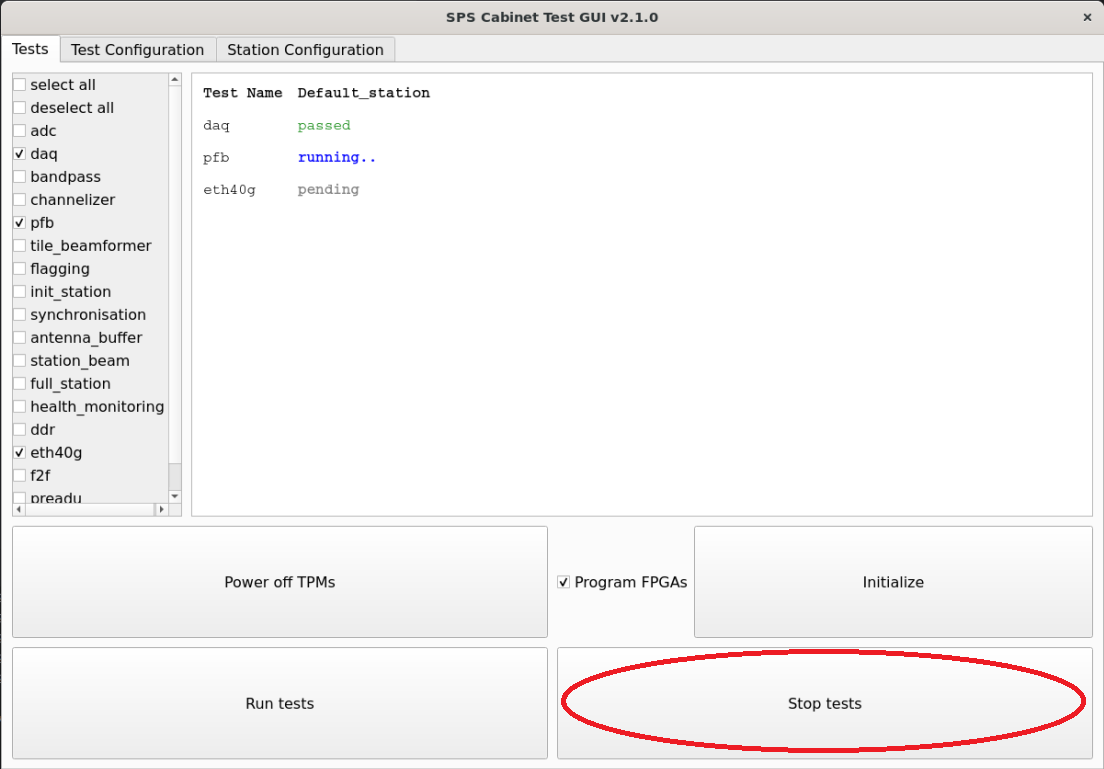Click the Power off TPMs button
The image size is (1104, 769).
[x=279, y=581]
